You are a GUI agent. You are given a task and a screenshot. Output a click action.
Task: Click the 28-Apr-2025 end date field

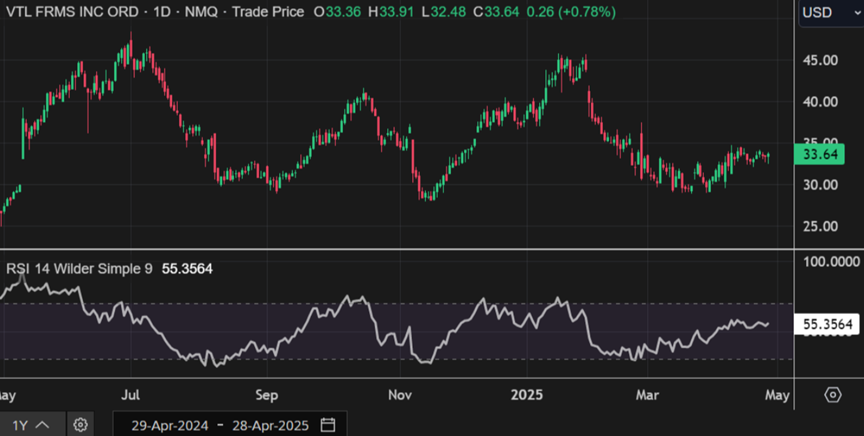tap(270, 425)
